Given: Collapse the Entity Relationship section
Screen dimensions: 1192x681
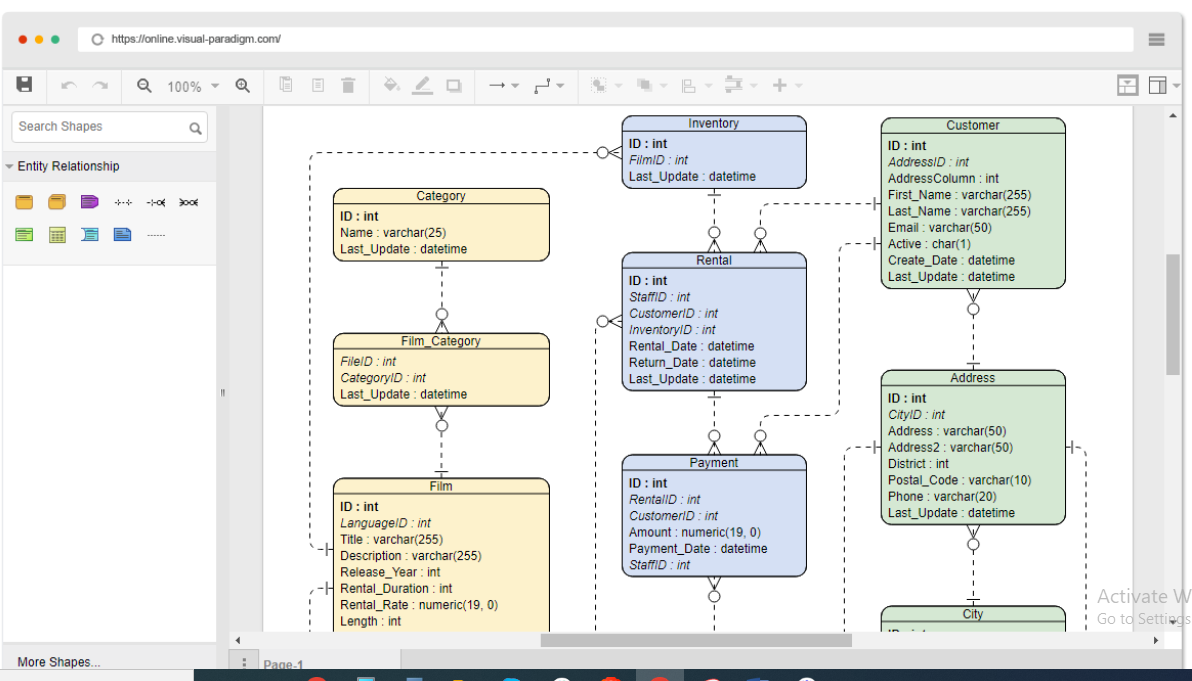Looking at the screenshot, I should [x=67, y=166].
